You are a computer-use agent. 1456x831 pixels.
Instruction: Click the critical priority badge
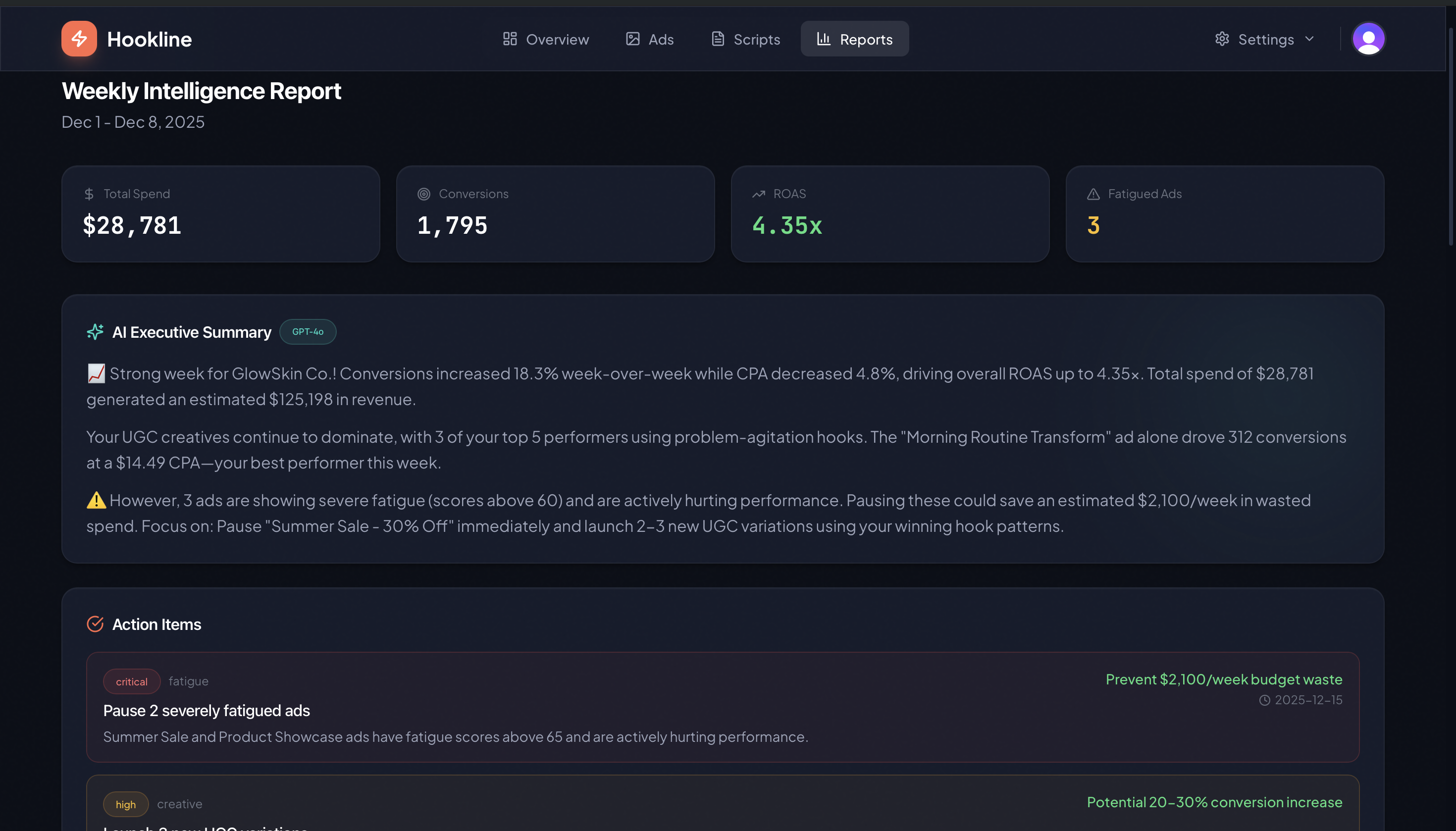pos(131,681)
